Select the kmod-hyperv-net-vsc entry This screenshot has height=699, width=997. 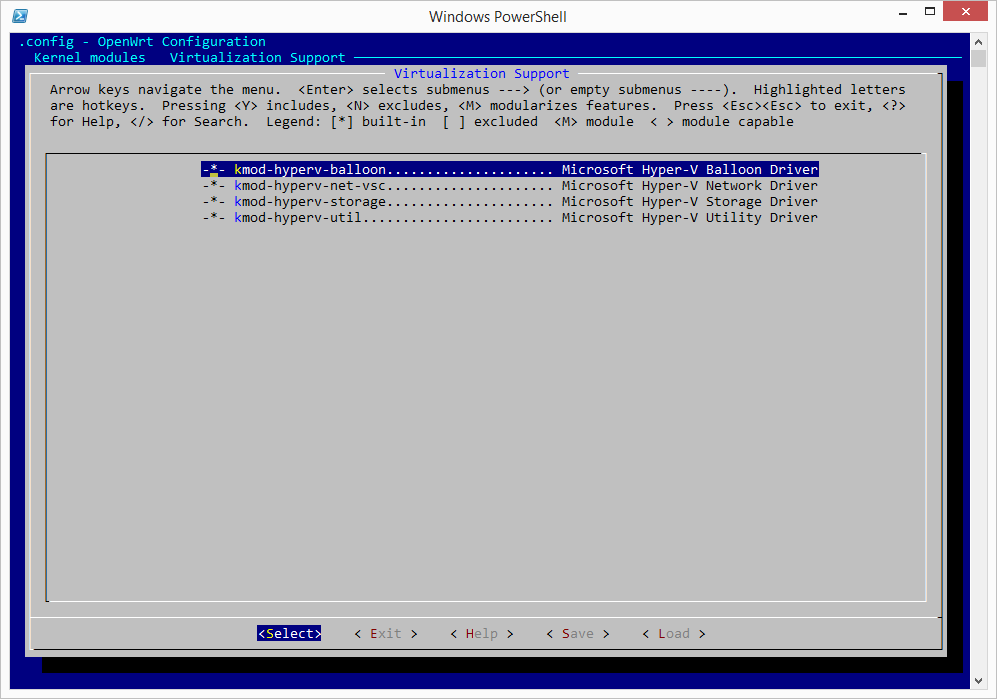[509, 186]
